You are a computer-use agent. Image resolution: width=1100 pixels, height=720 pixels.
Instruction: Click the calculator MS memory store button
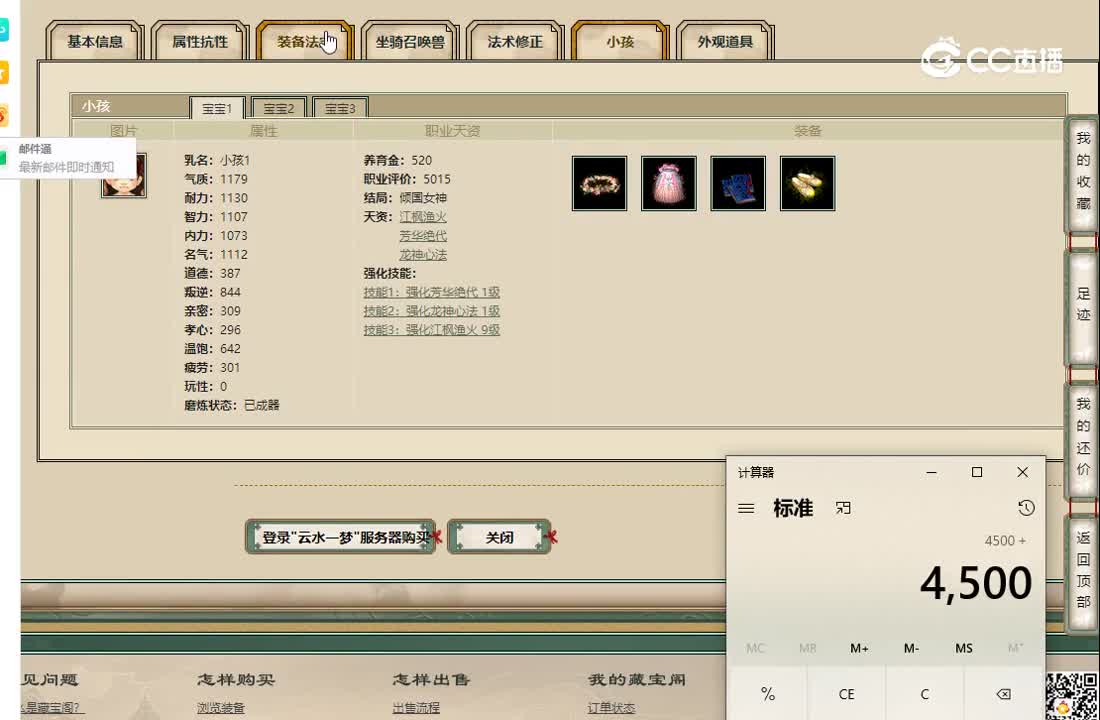pyautogui.click(x=963, y=648)
